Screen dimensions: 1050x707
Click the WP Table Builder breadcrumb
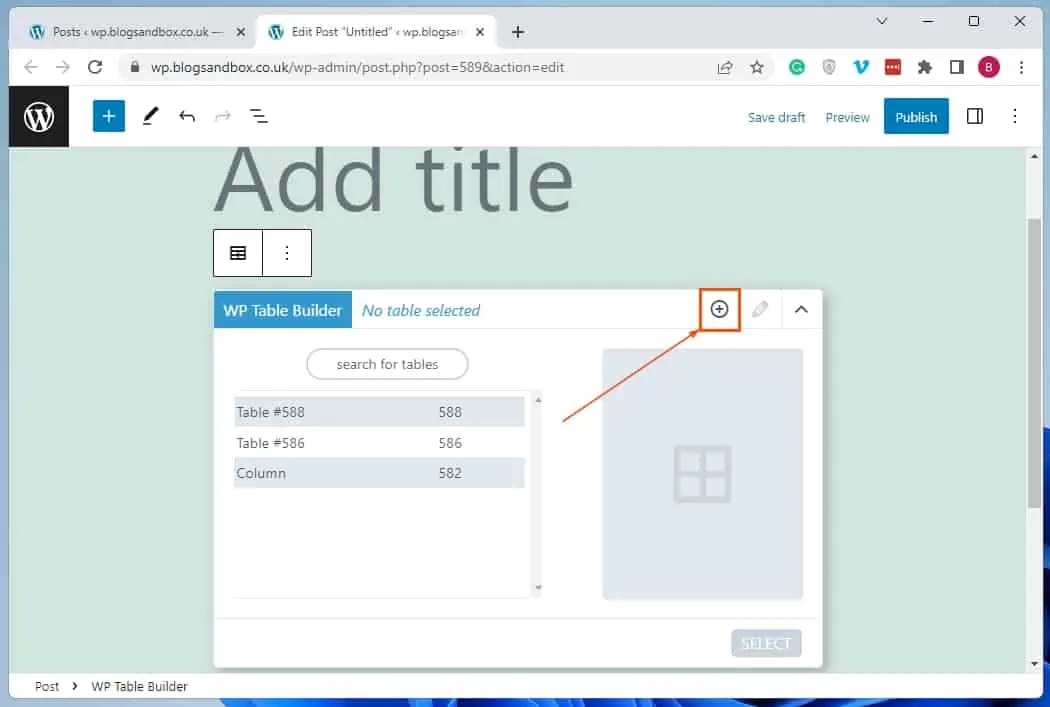pyautogui.click(x=139, y=686)
